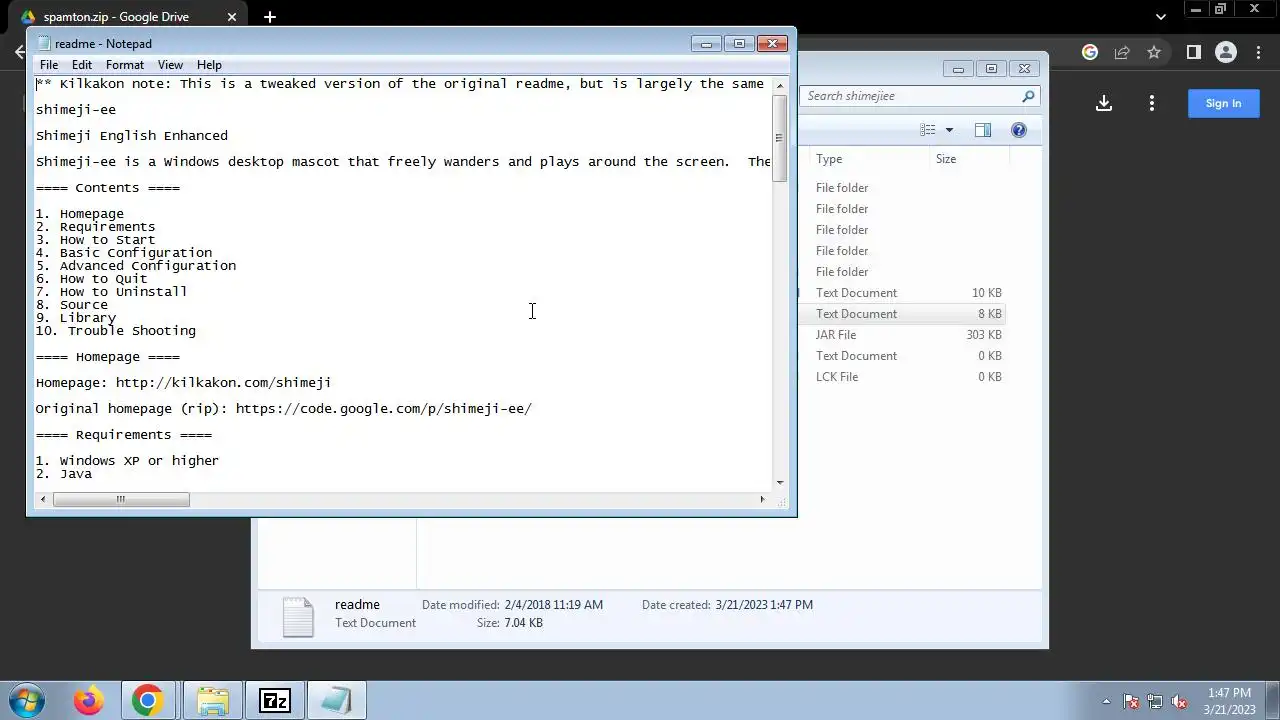This screenshot has width=1280, height=720.
Task: Minimize the Chrome window
Action: click(1196, 9)
